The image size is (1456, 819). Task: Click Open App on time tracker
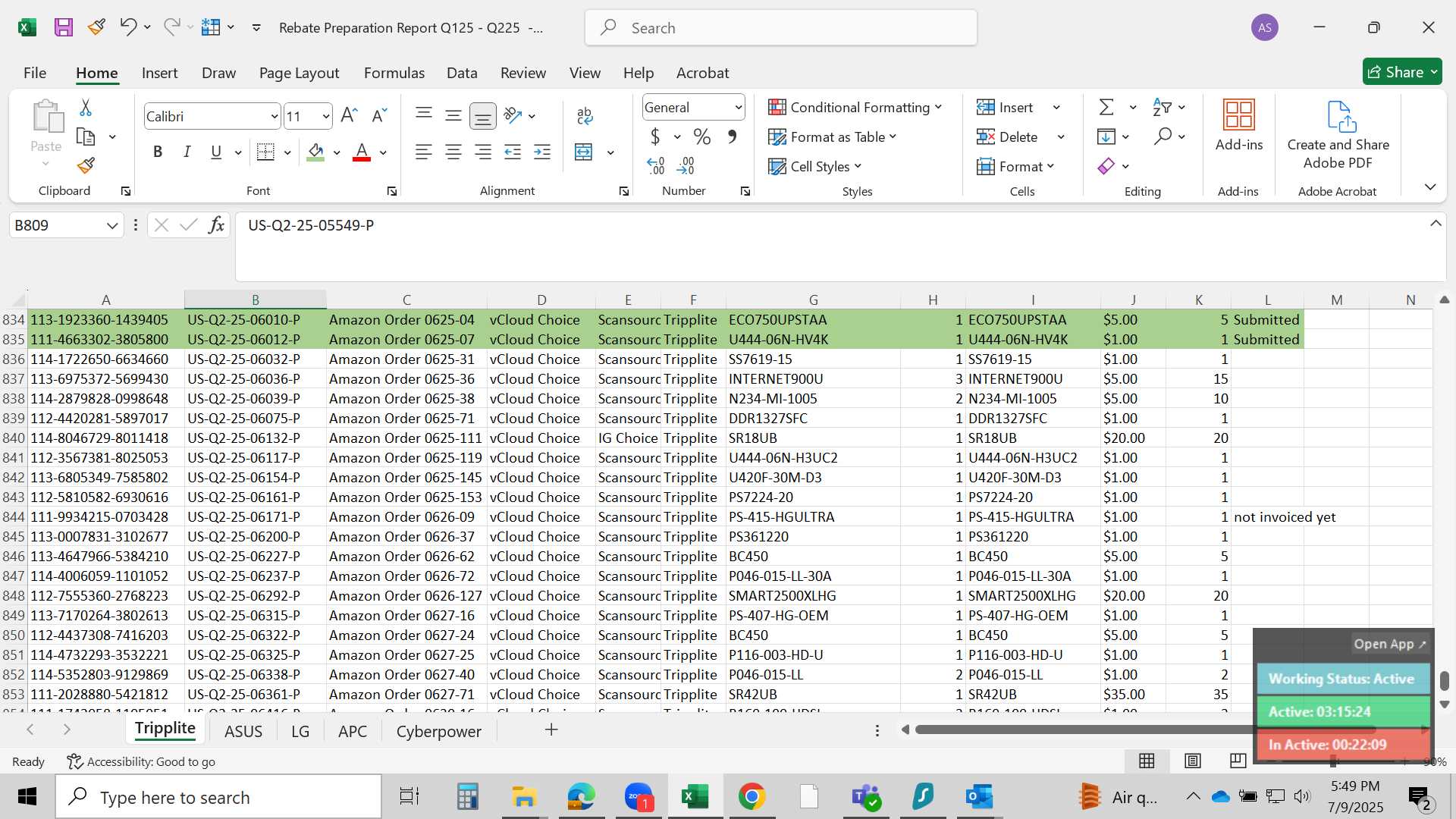pyautogui.click(x=1390, y=644)
